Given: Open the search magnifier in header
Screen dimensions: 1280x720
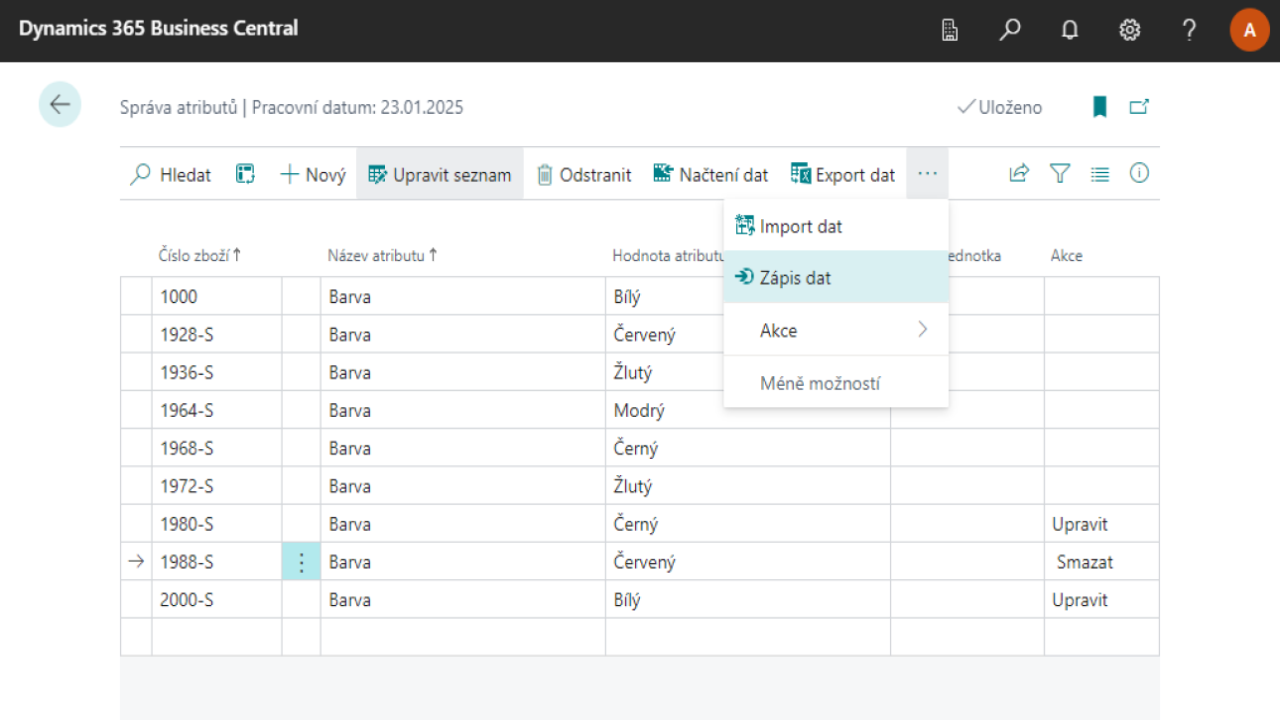Looking at the screenshot, I should click(x=1010, y=30).
